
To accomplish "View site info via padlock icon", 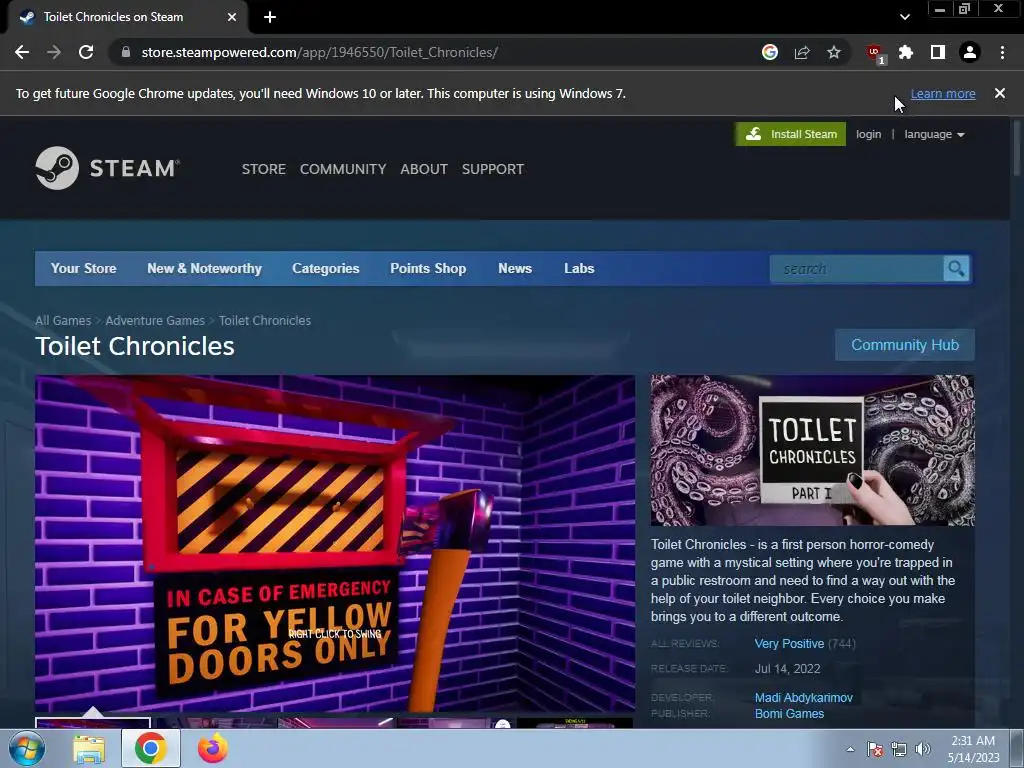I will [126, 52].
